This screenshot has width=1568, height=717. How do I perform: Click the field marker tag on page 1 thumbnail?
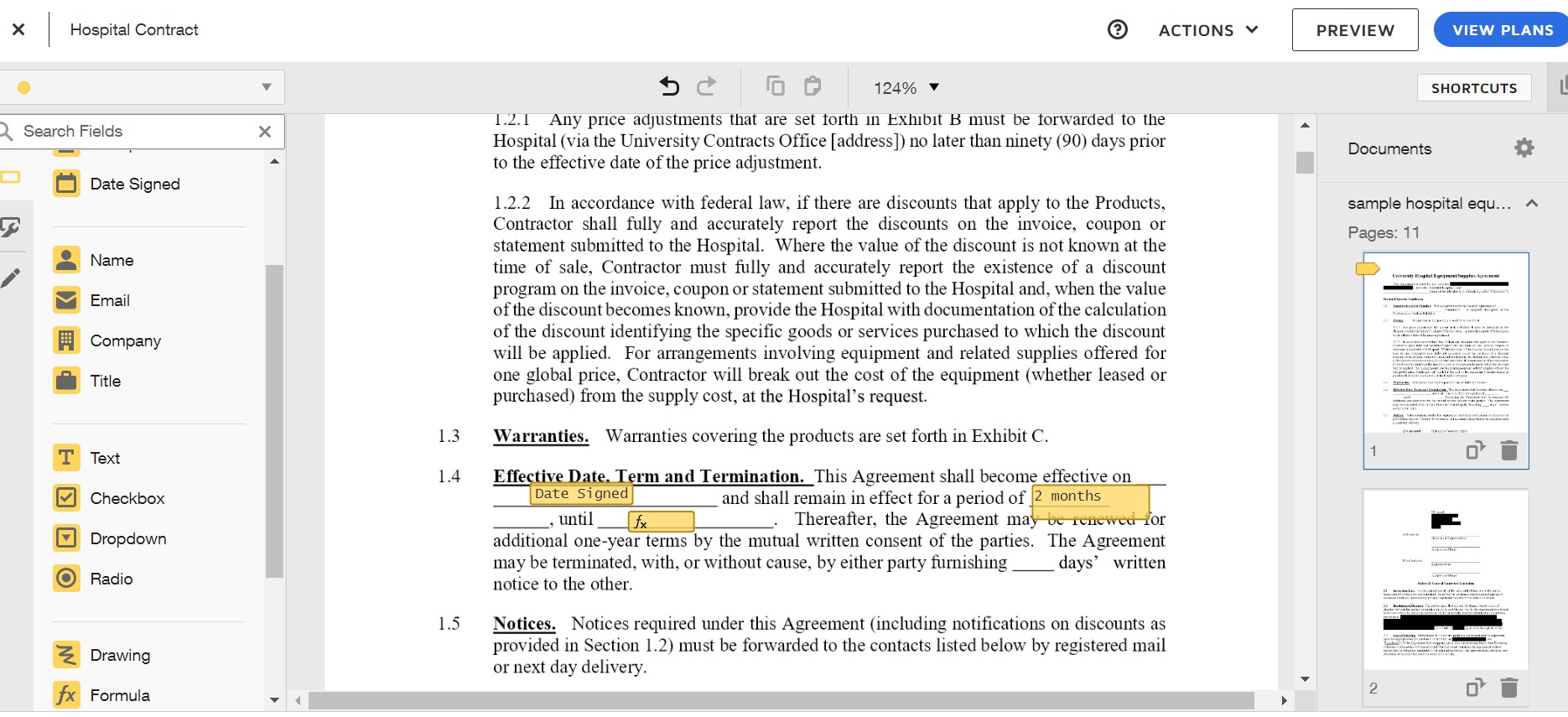(x=1368, y=268)
